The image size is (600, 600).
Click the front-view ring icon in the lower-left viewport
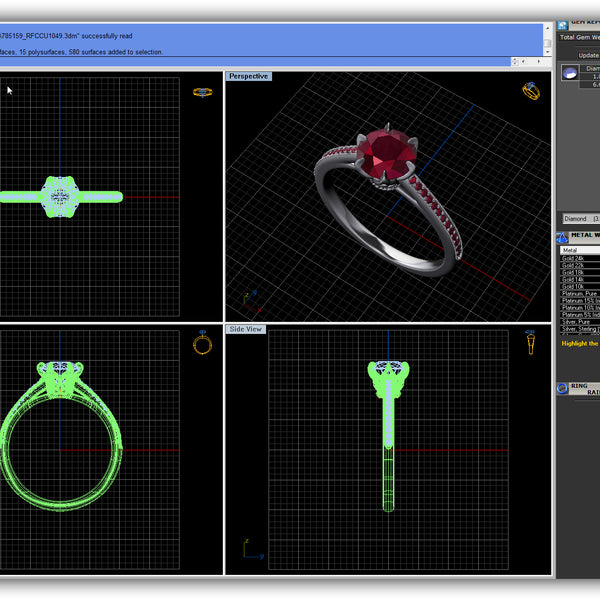tap(203, 343)
